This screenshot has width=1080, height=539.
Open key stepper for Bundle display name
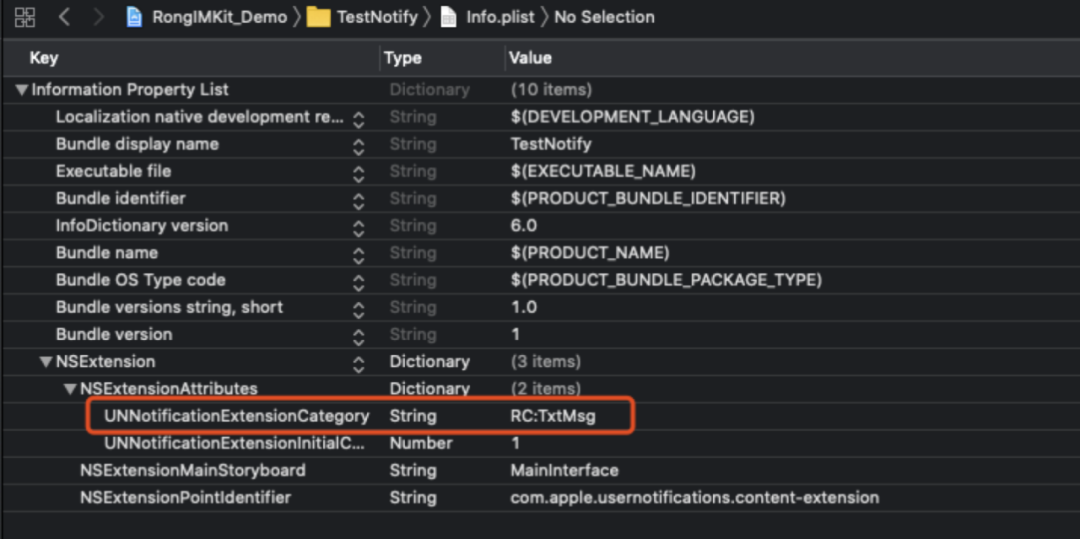(358, 145)
